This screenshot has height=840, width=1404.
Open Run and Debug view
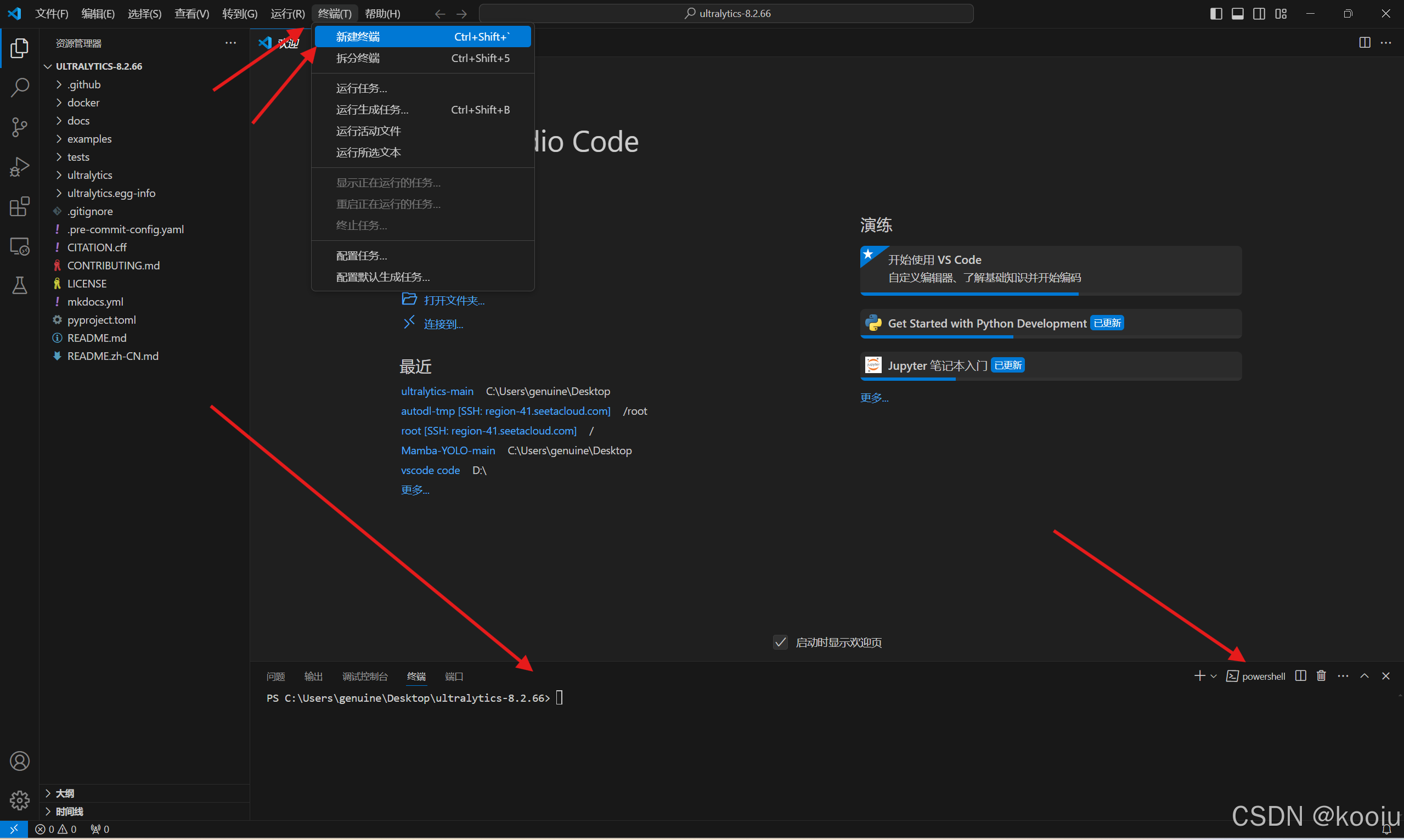pyautogui.click(x=20, y=167)
